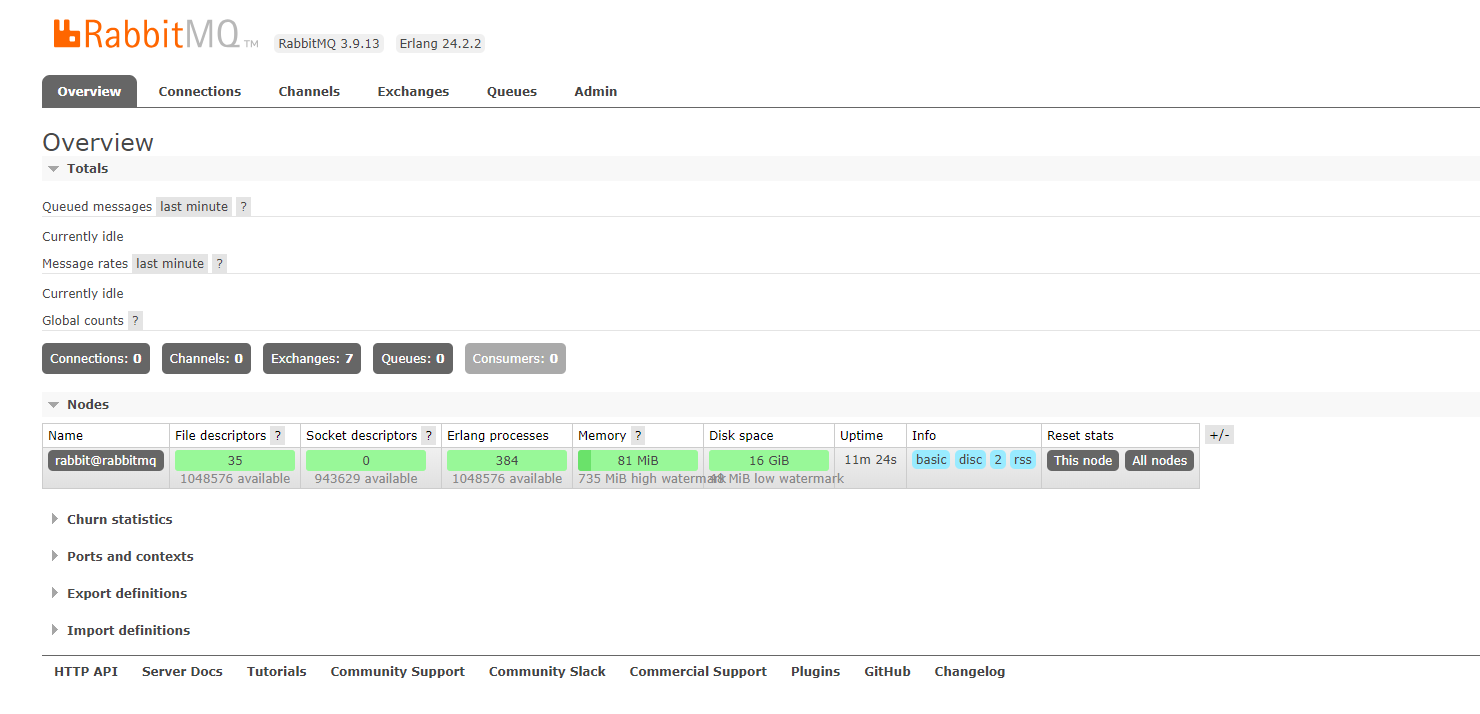Image resolution: width=1480 pixels, height=714 pixels.
Task: Open the Admin tab
Action: [596, 91]
